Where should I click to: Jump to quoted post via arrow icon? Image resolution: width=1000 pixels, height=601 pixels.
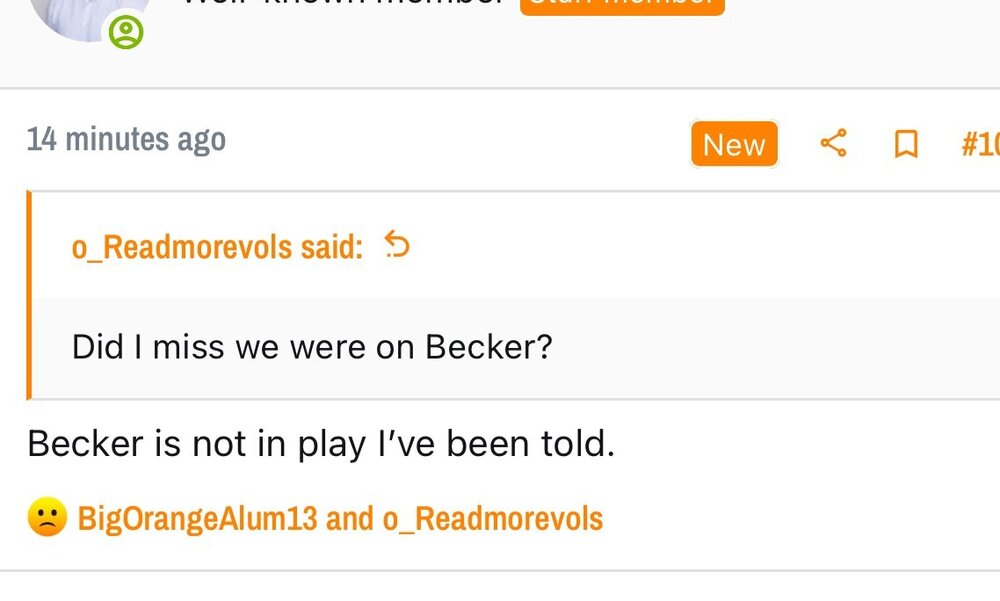coord(397,245)
